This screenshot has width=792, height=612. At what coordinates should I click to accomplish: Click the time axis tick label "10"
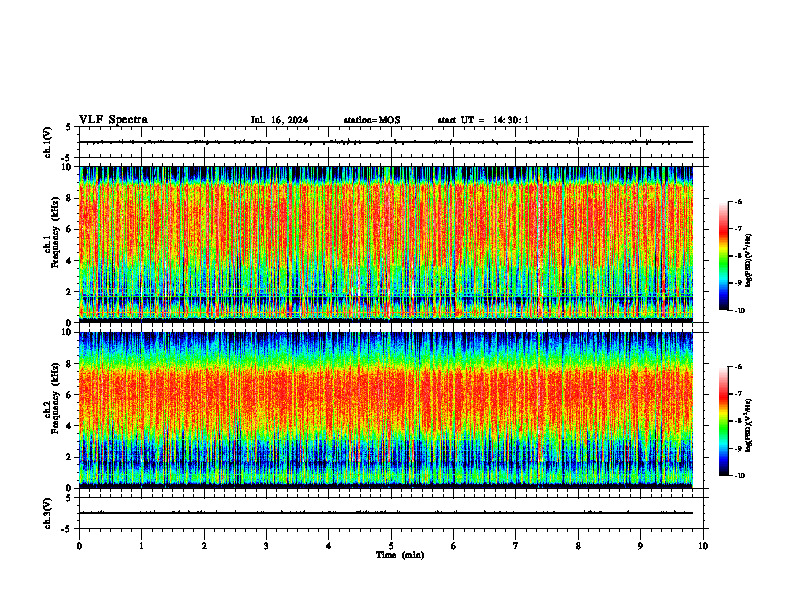click(703, 546)
